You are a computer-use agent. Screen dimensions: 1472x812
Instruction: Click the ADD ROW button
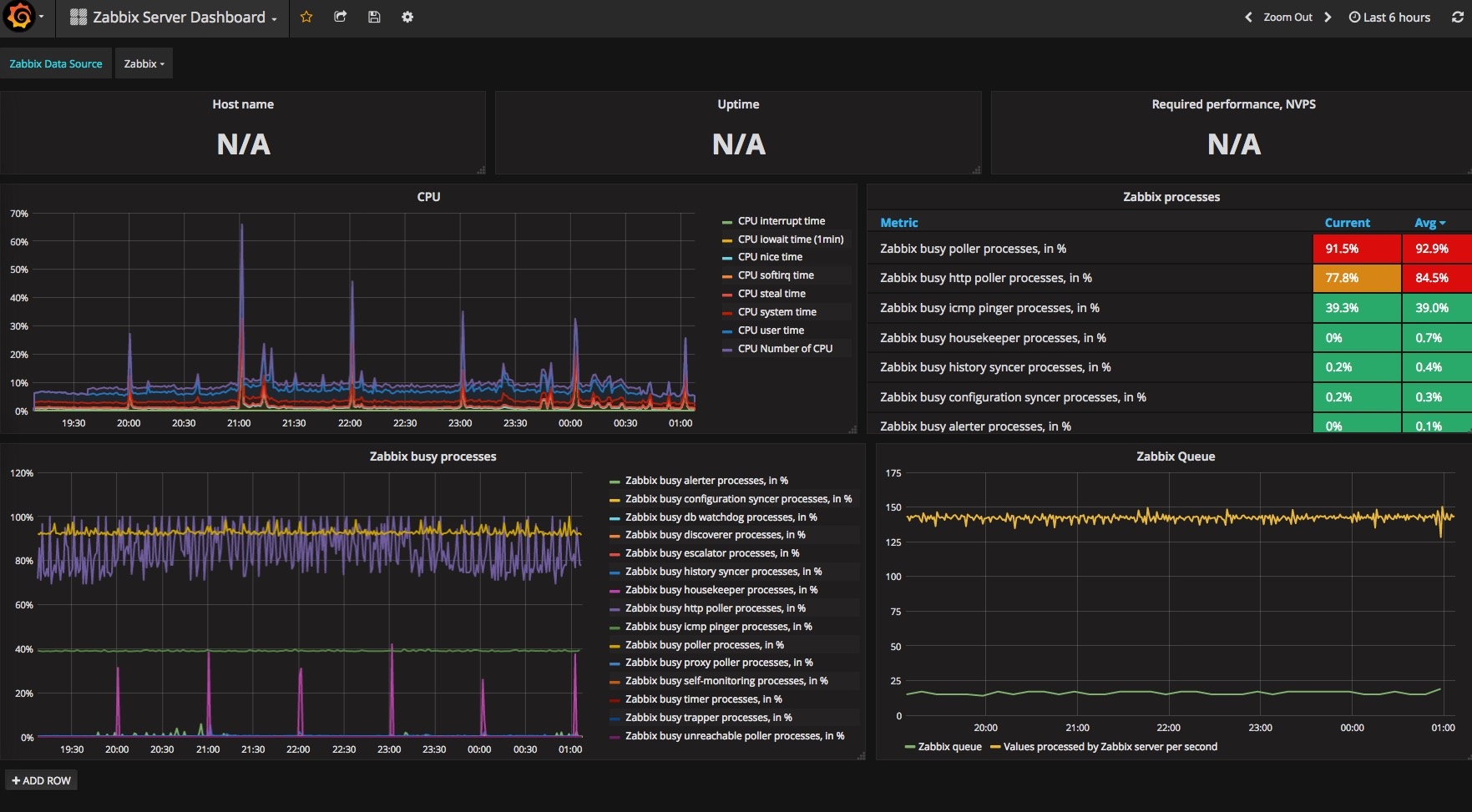pyautogui.click(x=42, y=780)
